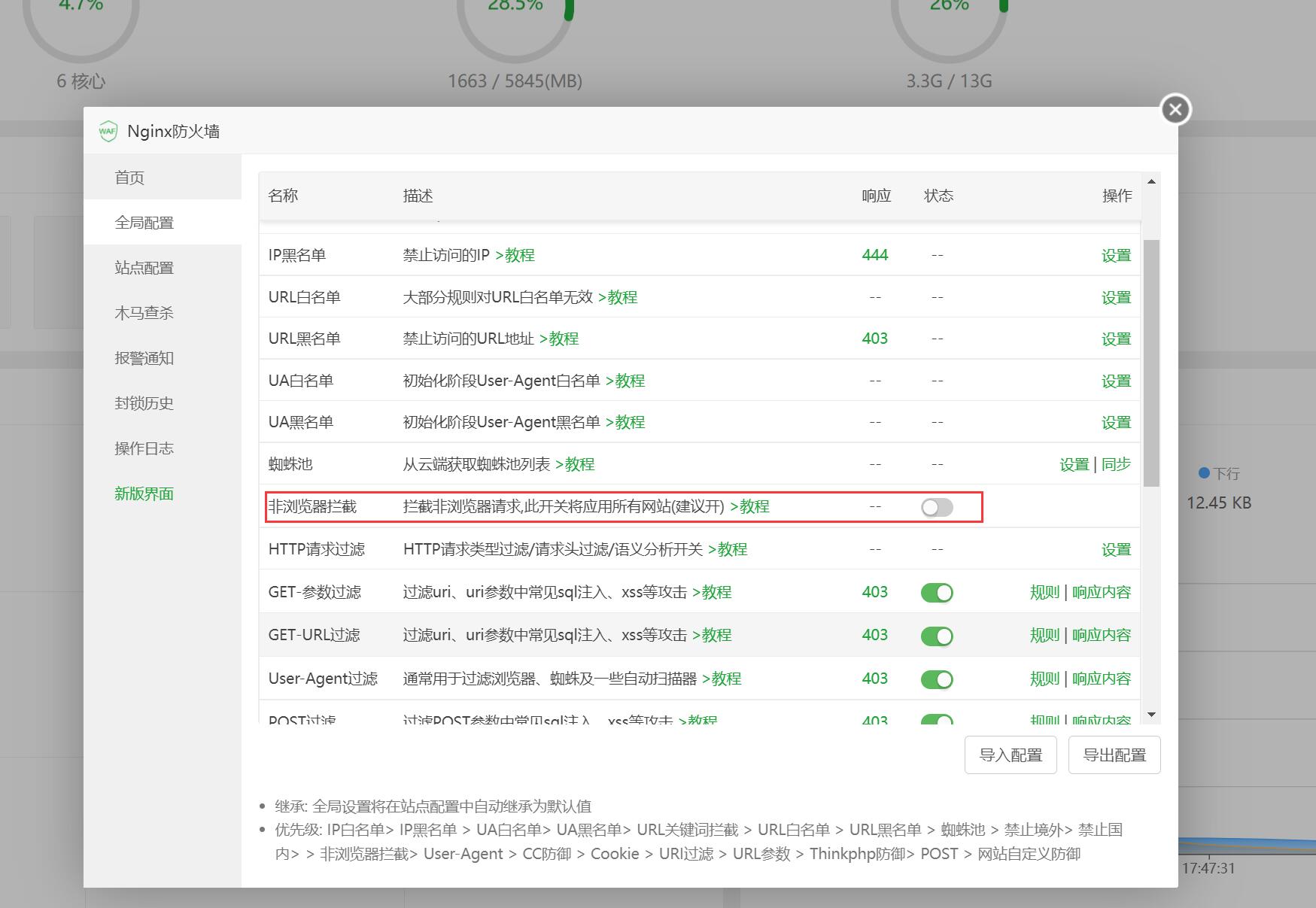Open 教程 link for IP黑名单
Image resolution: width=1316 pixels, height=908 pixels.
pyautogui.click(x=515, y=256)
